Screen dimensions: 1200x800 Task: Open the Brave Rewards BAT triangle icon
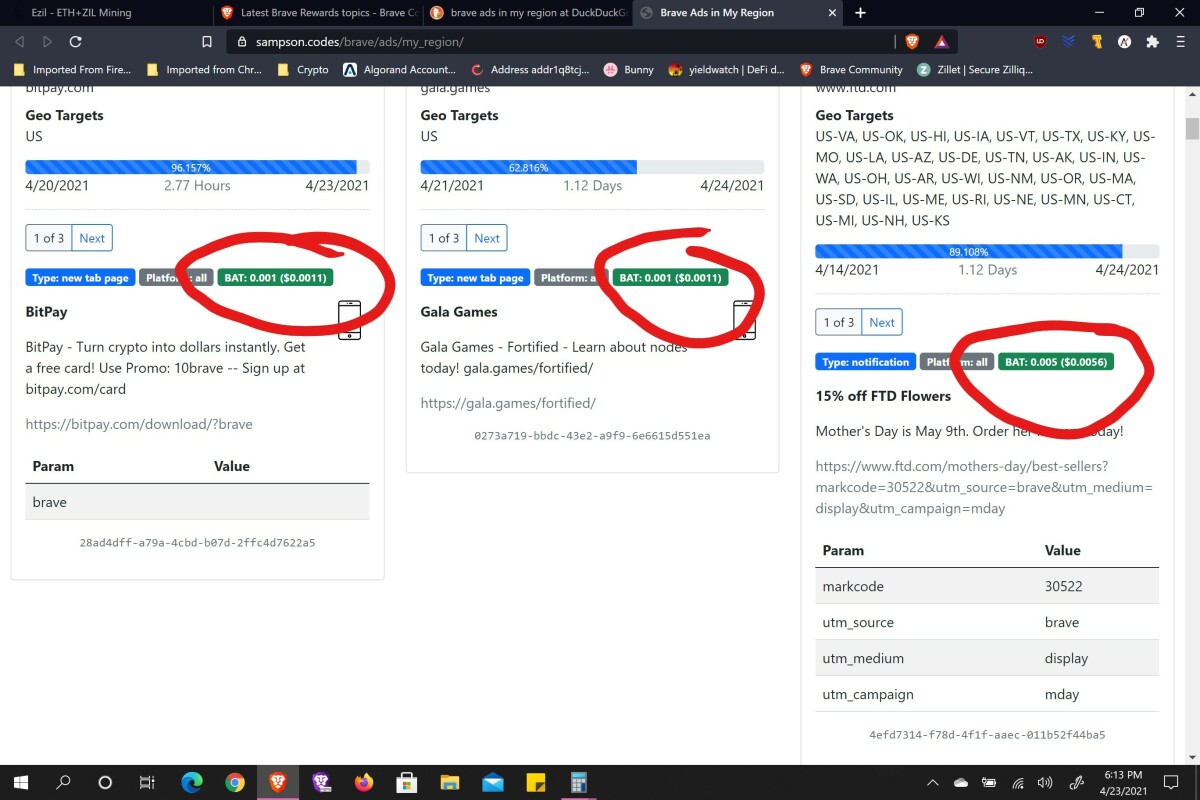click(941, 42)
